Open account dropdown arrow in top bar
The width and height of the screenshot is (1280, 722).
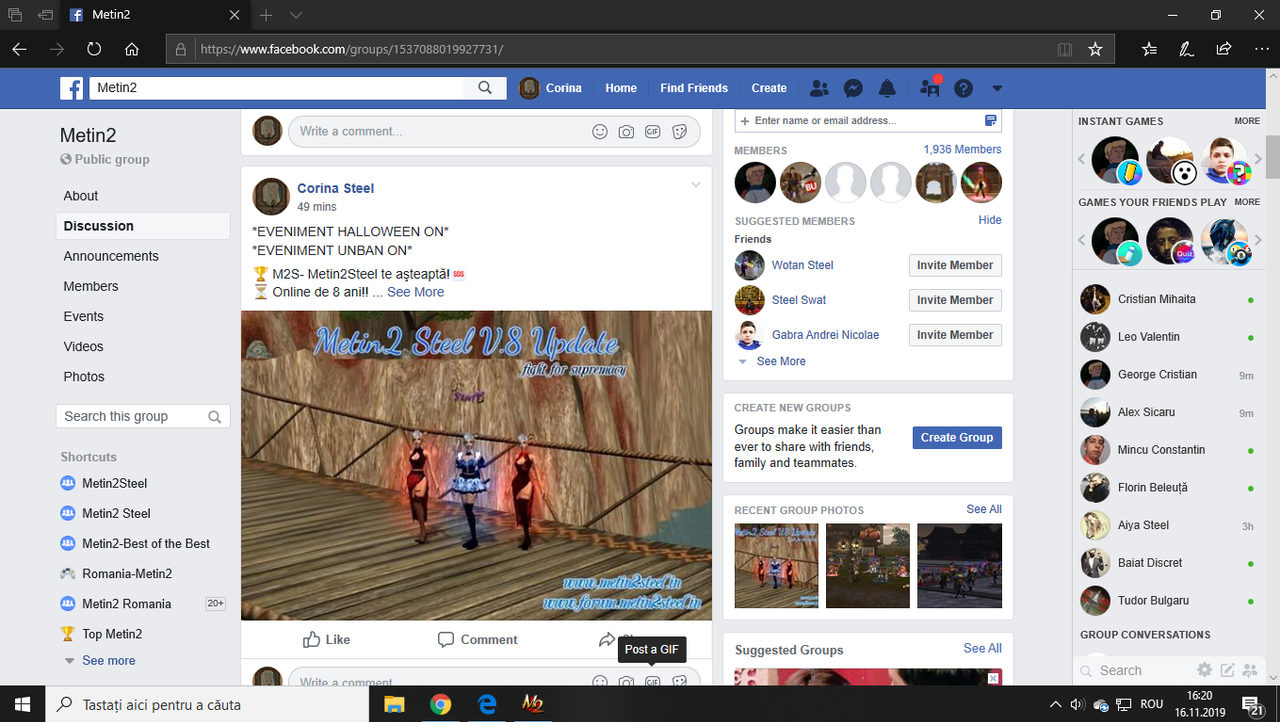tap(997, 88)
